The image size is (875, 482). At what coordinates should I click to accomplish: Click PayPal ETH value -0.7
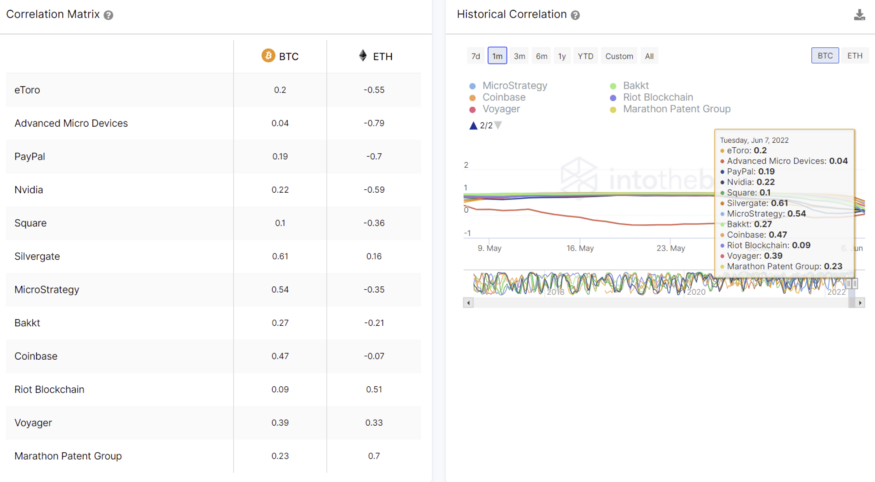[374, 156]
